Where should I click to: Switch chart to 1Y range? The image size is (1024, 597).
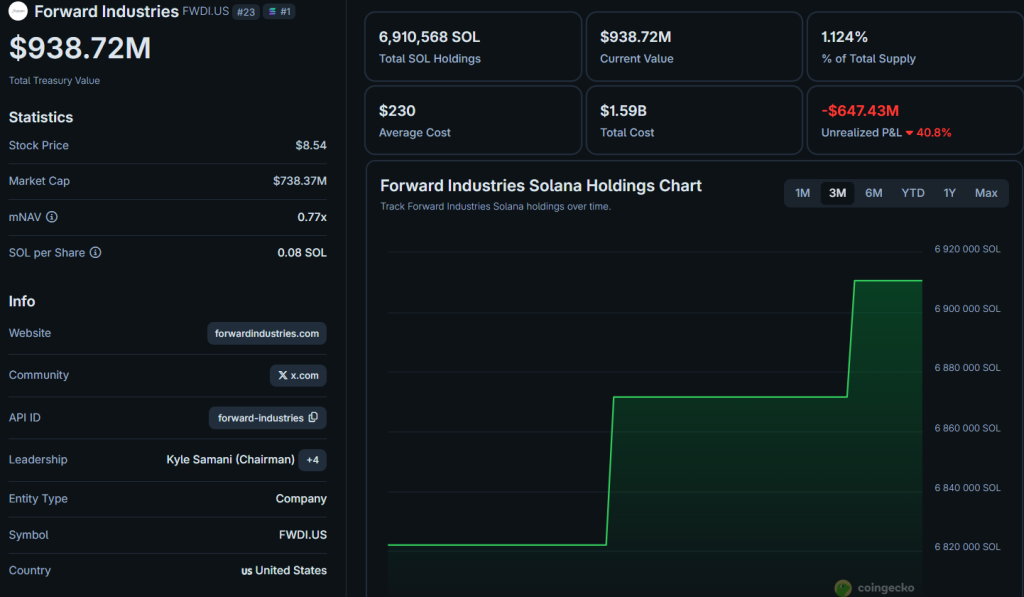(949, 193)
